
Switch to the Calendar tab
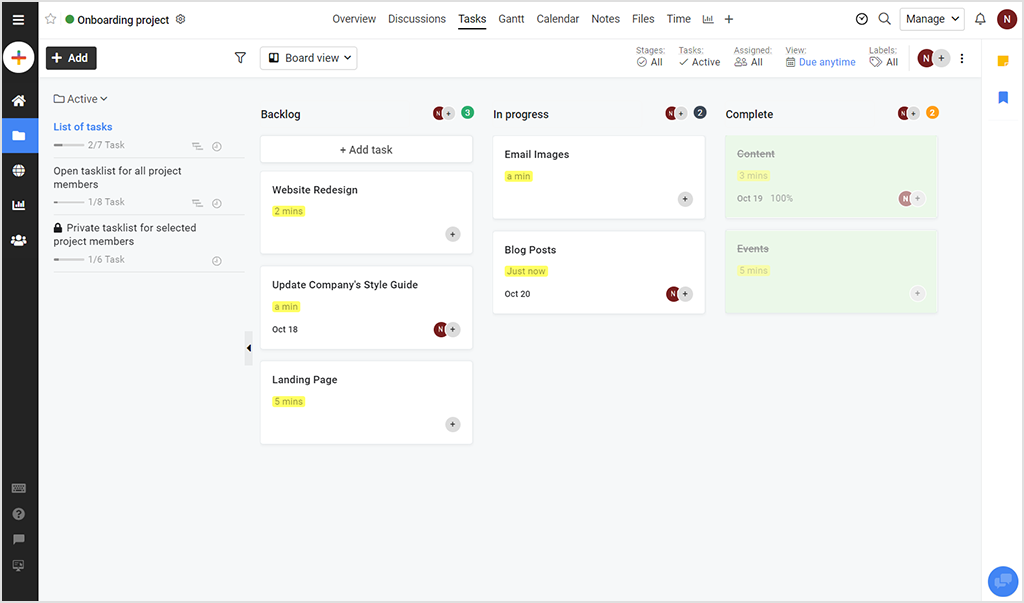(x=557, y=18)
